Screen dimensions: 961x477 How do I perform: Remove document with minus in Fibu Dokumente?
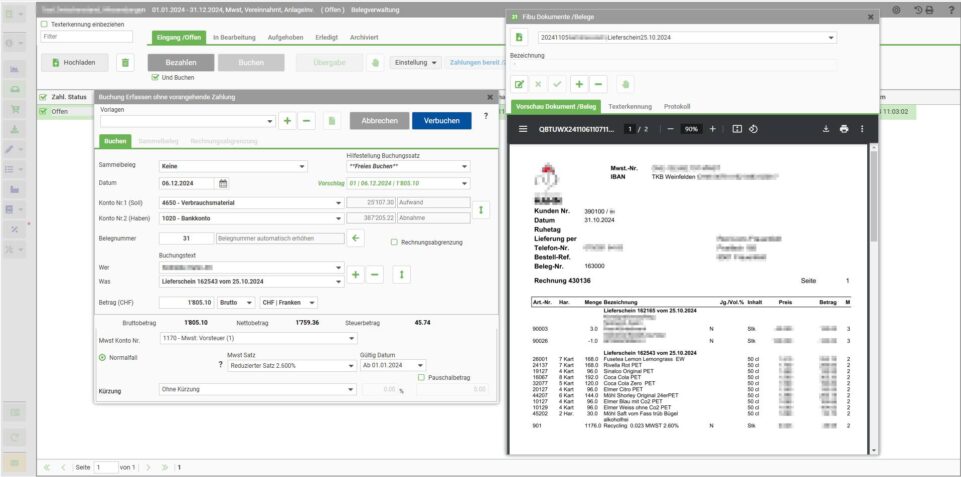(598, 85)
